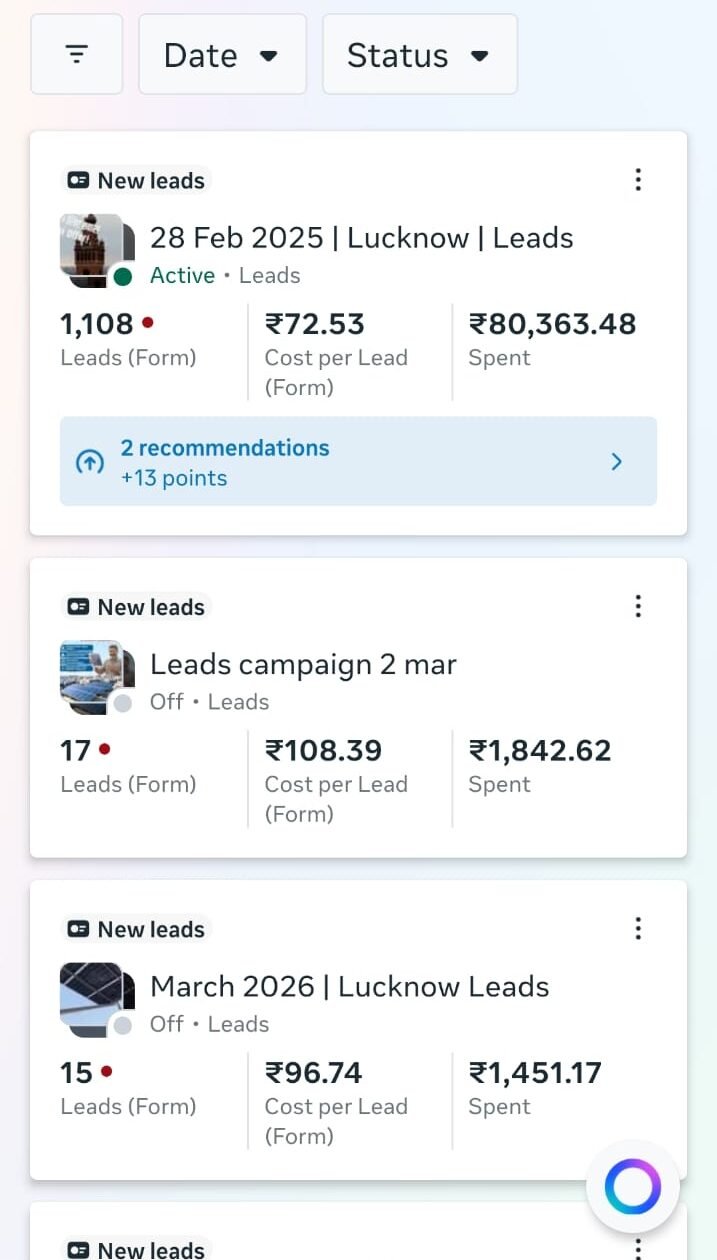Open the Date filter dropdown
This screenshot has height=1260, width=717.
[222, 55]
